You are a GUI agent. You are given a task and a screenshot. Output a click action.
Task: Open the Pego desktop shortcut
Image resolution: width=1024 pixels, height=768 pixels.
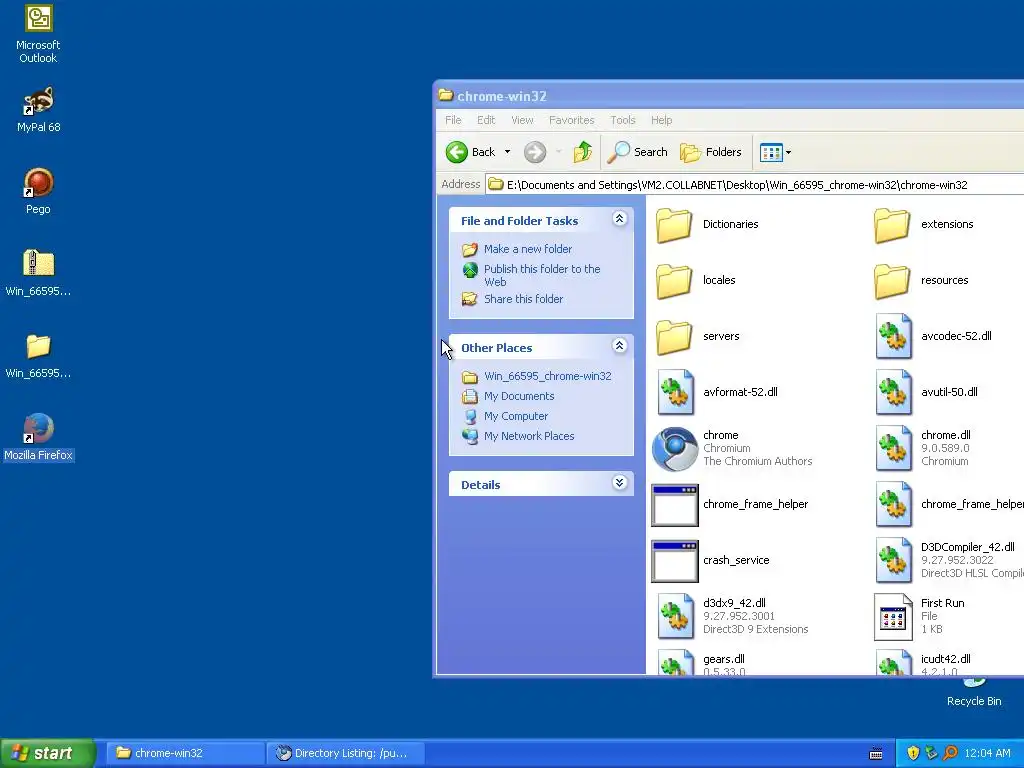[x=38, y=191]
